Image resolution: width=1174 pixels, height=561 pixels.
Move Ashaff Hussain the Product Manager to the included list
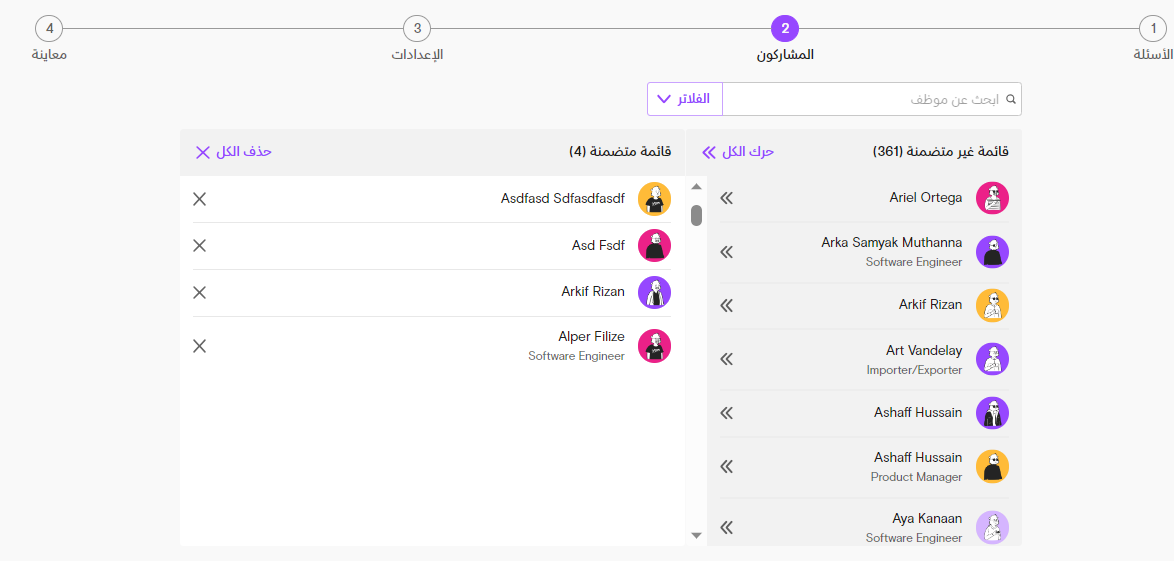click(x=726, y=466)
